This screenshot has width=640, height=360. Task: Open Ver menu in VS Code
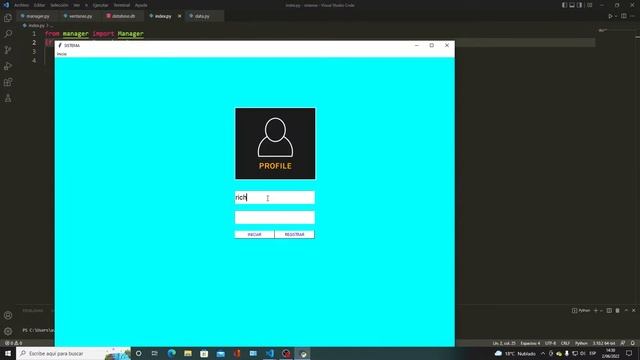pyautogui.click(x=77, y=5)
